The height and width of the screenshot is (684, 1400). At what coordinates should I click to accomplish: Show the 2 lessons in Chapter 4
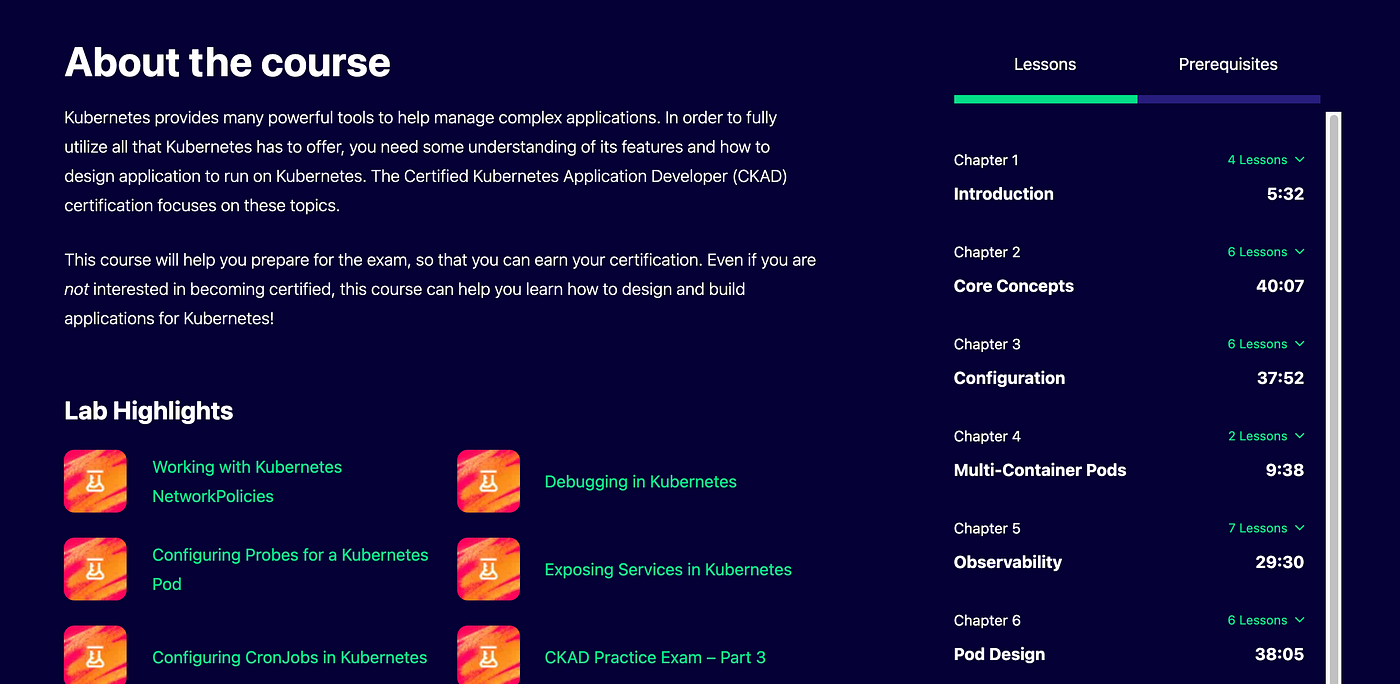[1266, 436]
